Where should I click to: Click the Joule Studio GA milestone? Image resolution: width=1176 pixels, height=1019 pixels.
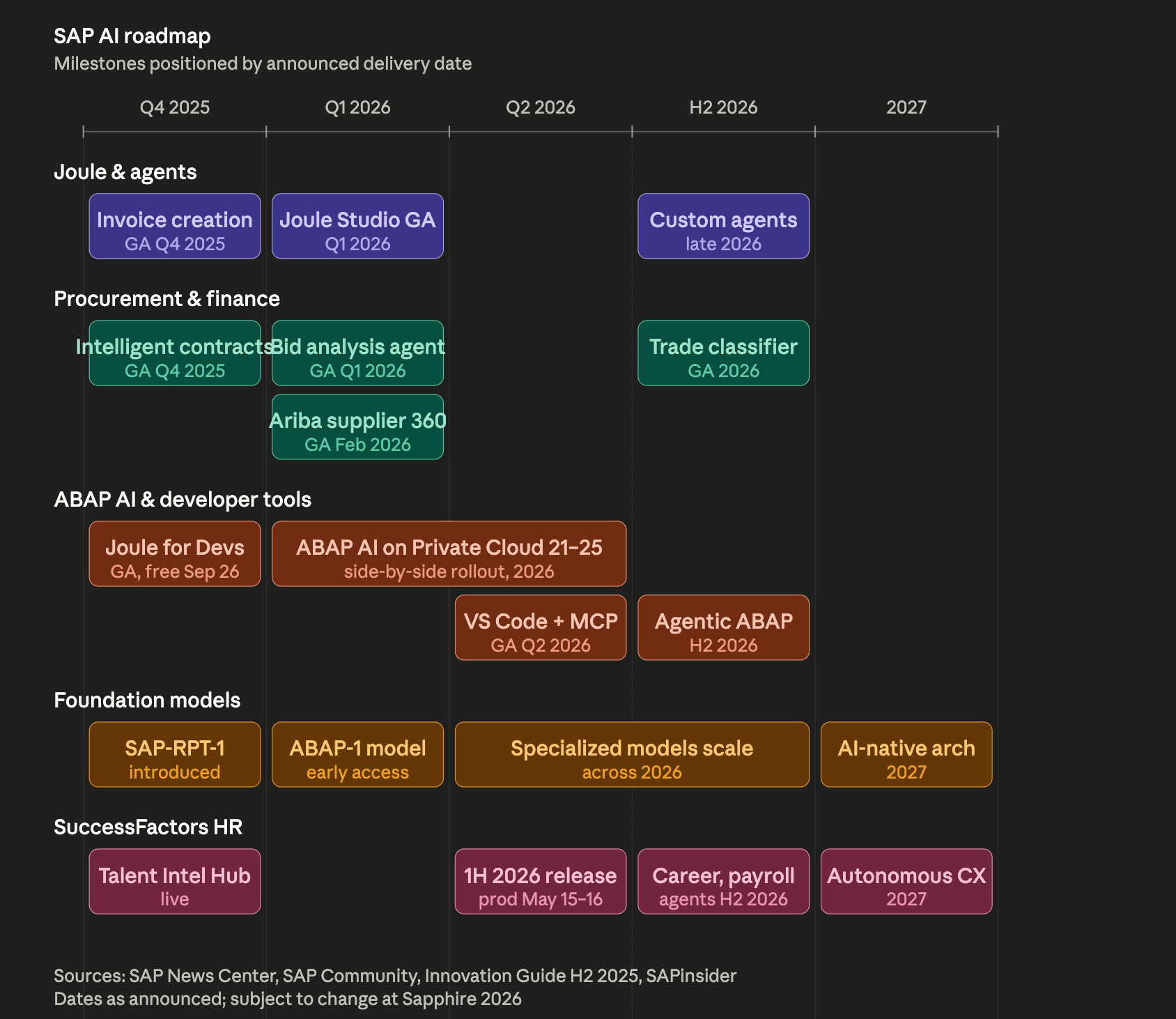pyautogui.click(x=357, y=226)
